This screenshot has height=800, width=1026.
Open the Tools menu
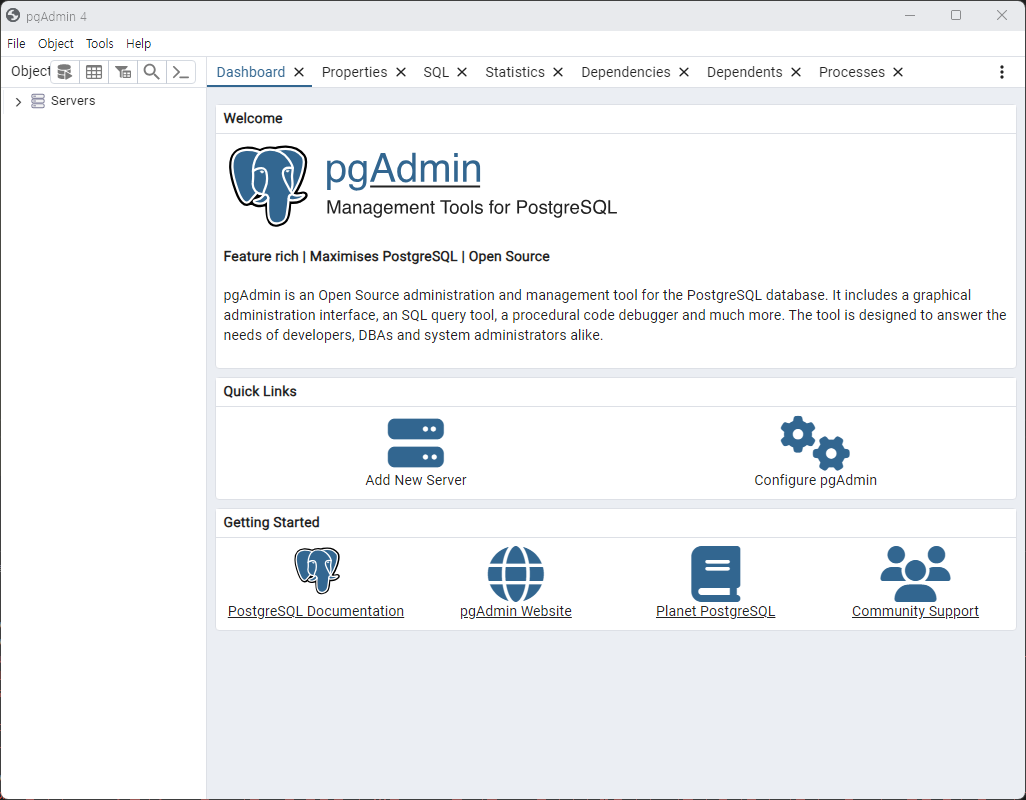tap(99, 43)
